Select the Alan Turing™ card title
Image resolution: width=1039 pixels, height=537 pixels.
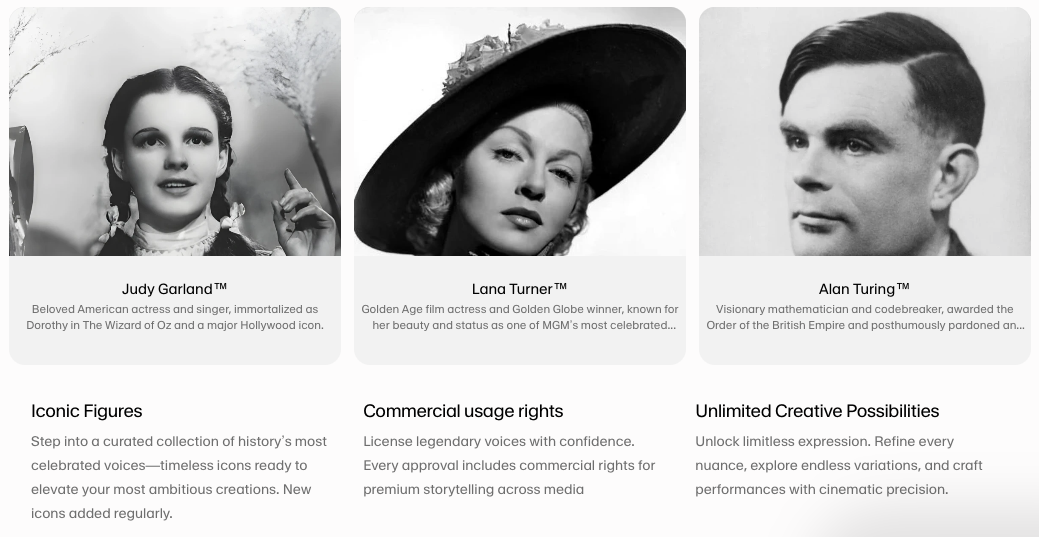[864, 289]
